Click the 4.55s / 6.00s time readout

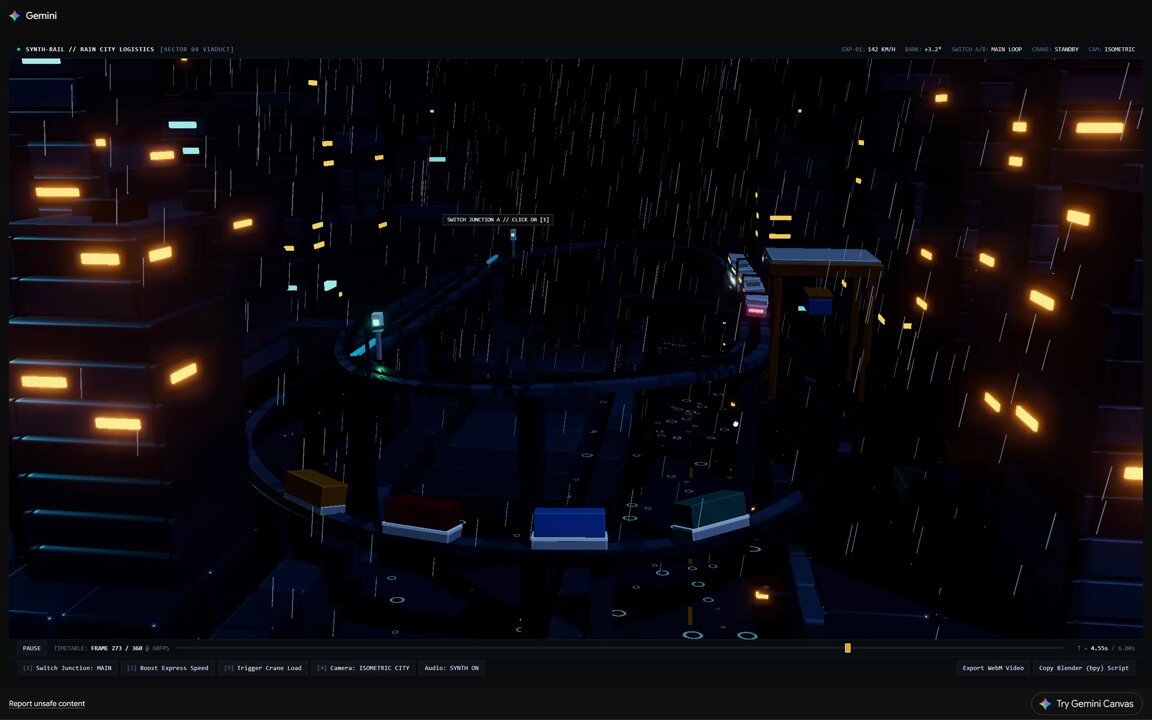coord(1112,648)
